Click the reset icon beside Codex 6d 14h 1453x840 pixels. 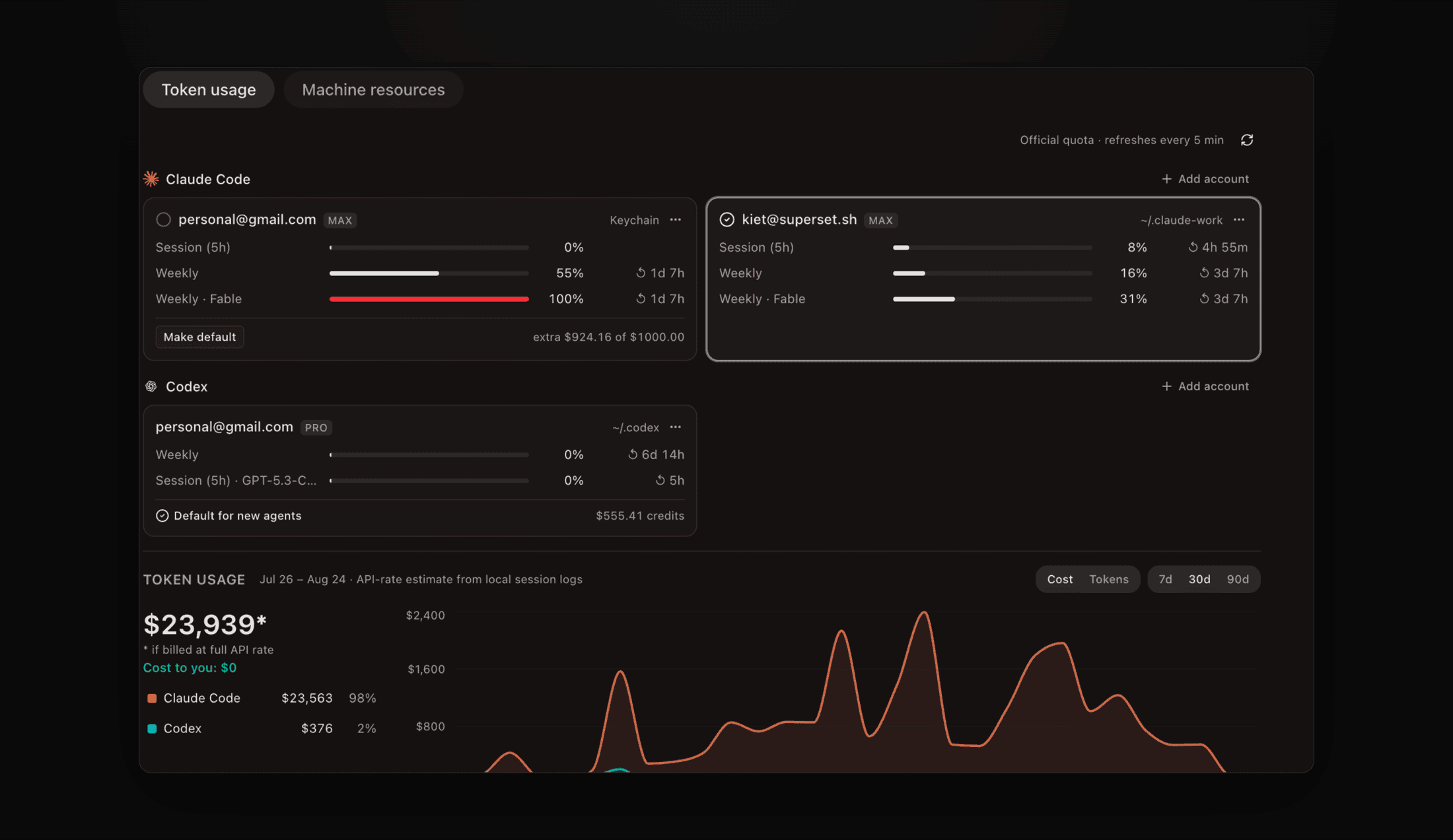pyautogui.click(x=633, y=454)
